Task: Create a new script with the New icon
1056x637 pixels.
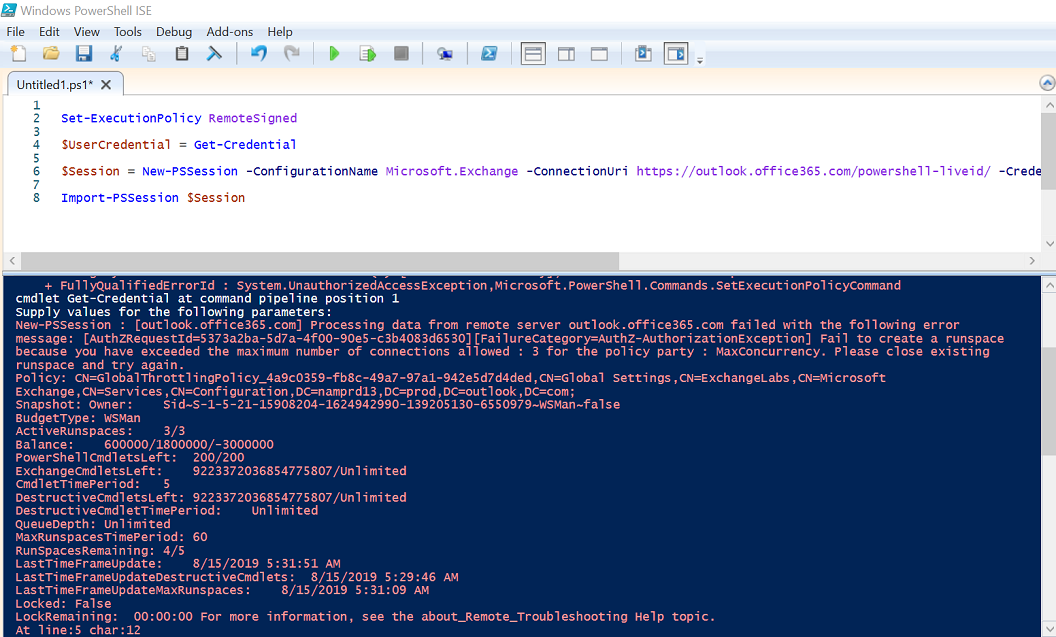Action: click(19, 53)
